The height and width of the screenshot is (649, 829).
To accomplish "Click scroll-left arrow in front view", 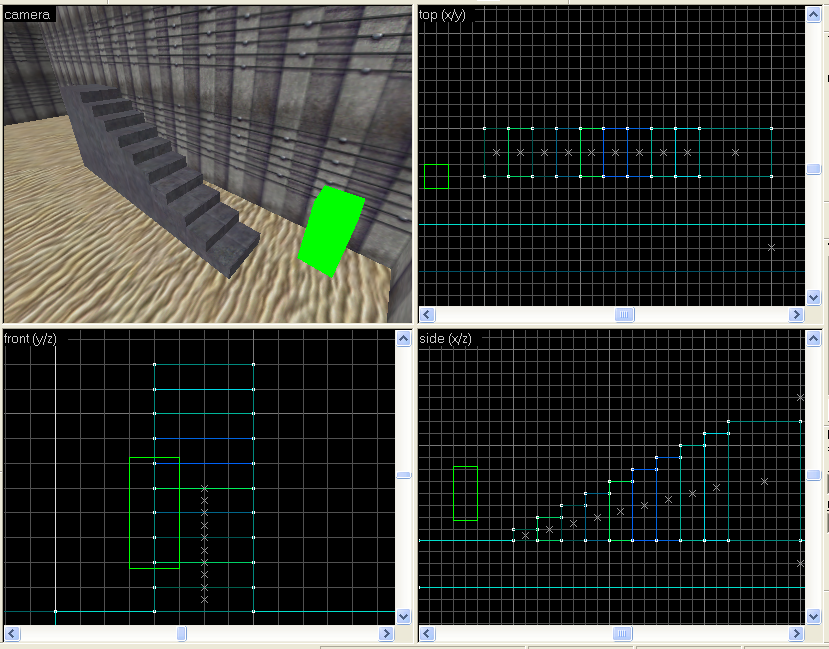I will (x=12, y=634).
